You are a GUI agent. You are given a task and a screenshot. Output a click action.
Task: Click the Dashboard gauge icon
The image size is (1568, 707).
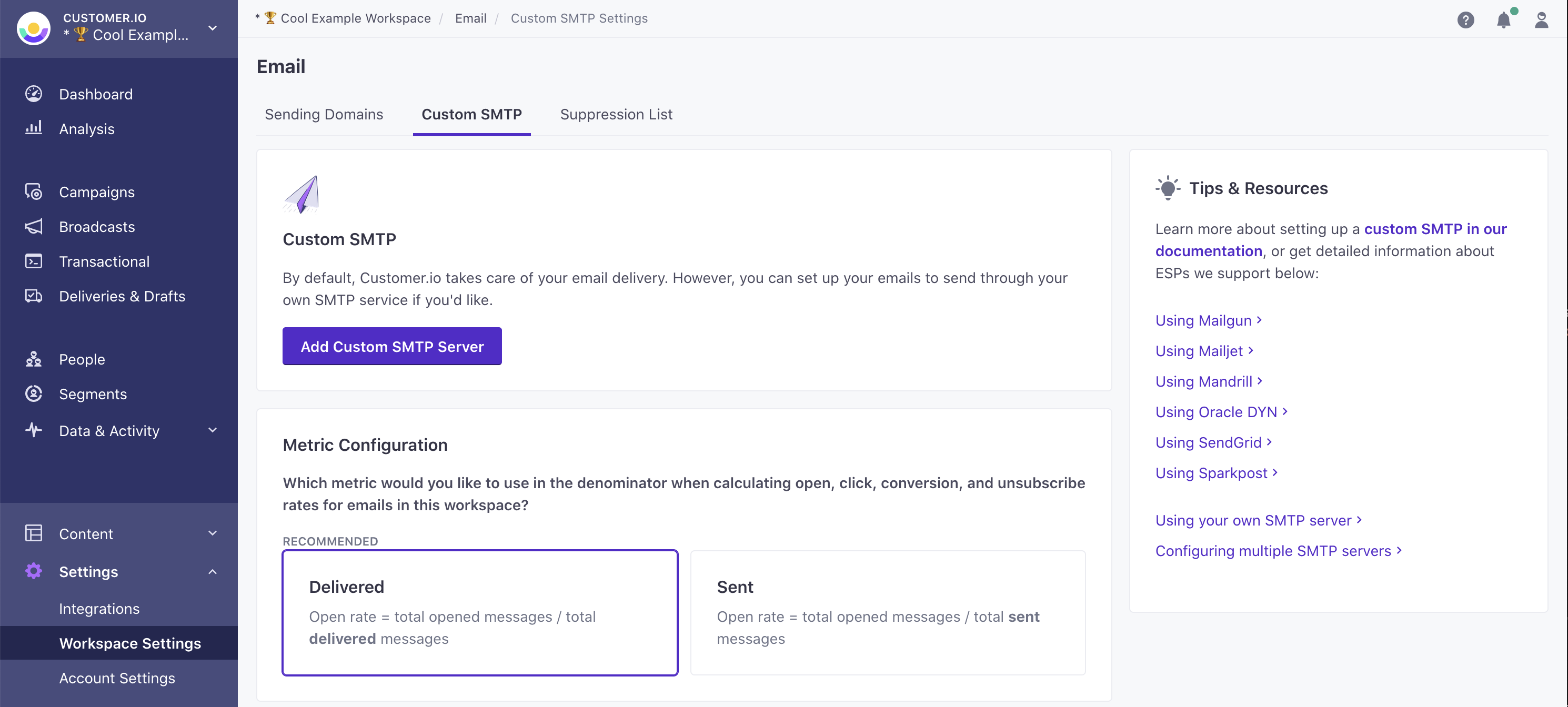(34, 94)
